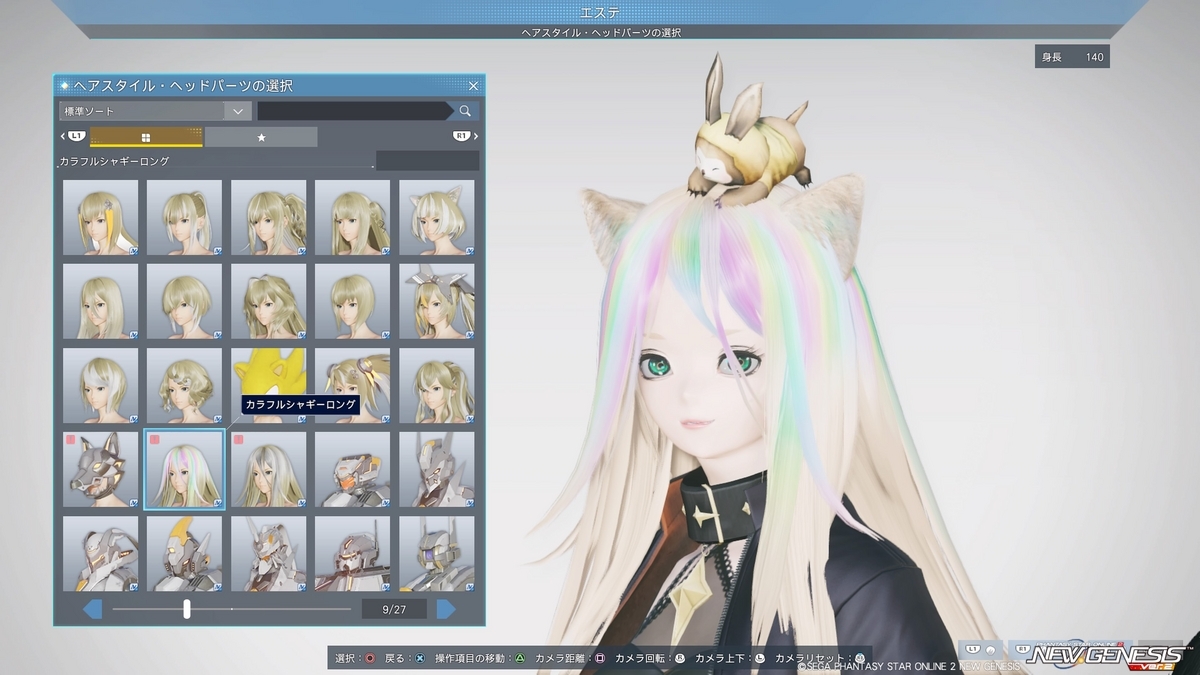Click the page slider handle
Screen dimensions: 1200x675
[x=187, y=608]
